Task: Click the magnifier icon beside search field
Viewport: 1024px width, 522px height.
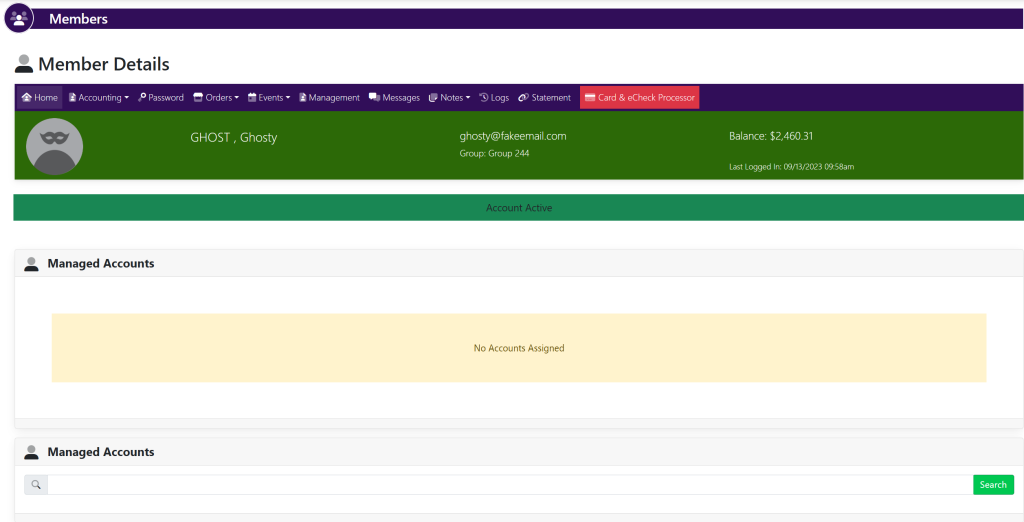Action: [36, 485]
